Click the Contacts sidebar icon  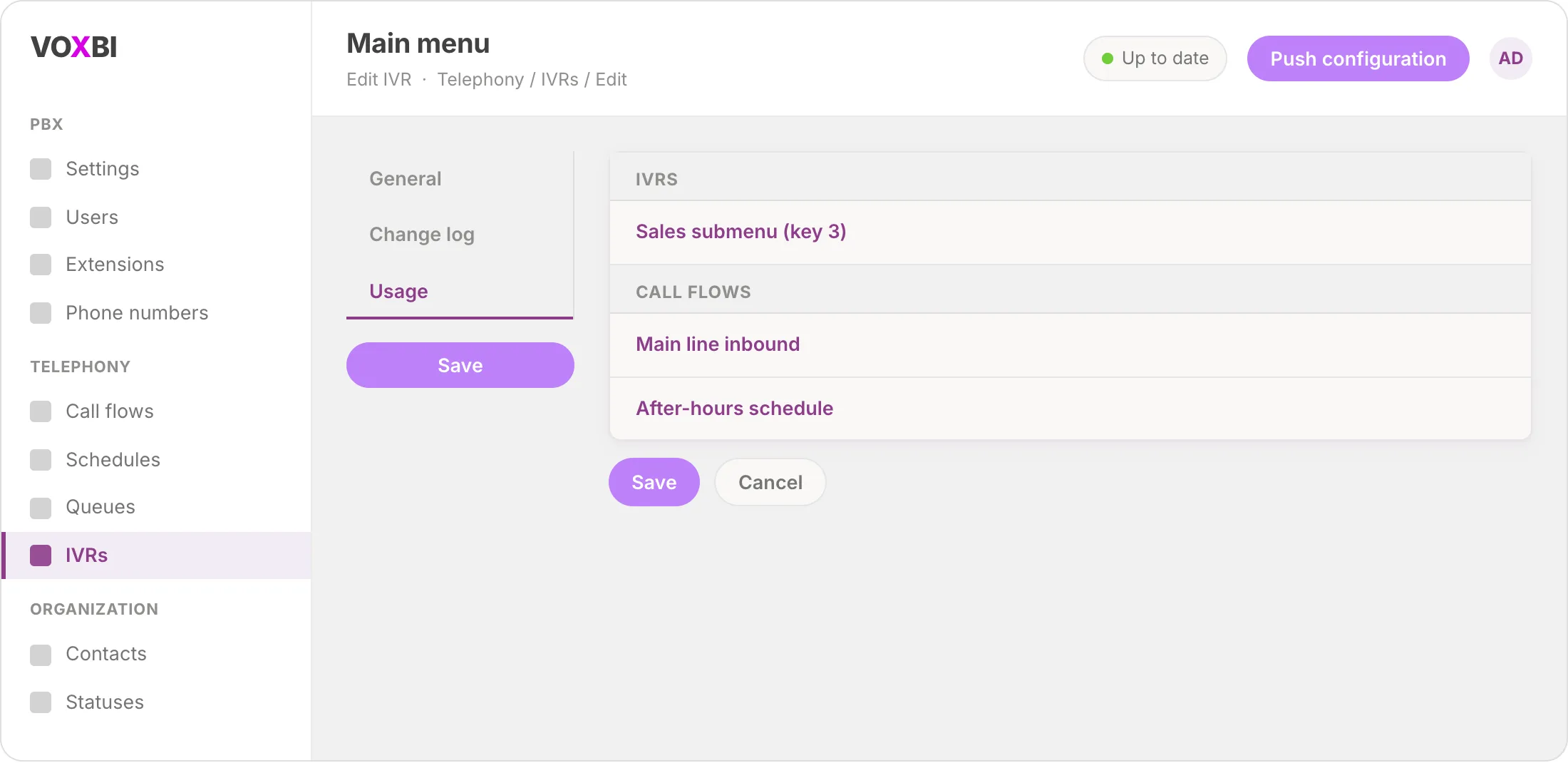click(41, 655)
